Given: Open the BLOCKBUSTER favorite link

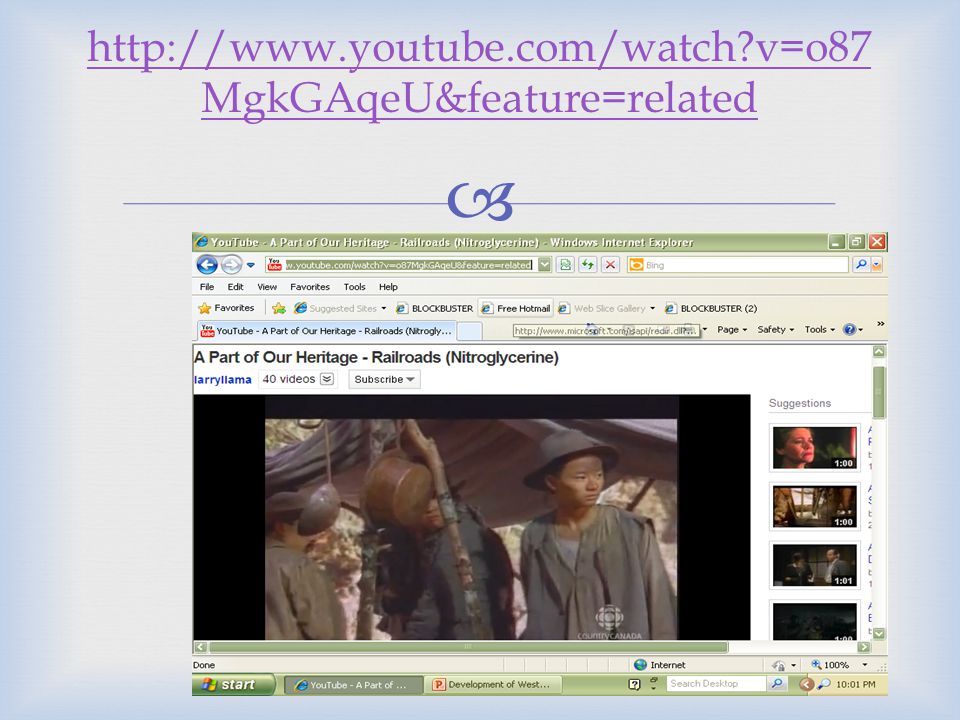Looking at the screenshot, I should 435,308.
